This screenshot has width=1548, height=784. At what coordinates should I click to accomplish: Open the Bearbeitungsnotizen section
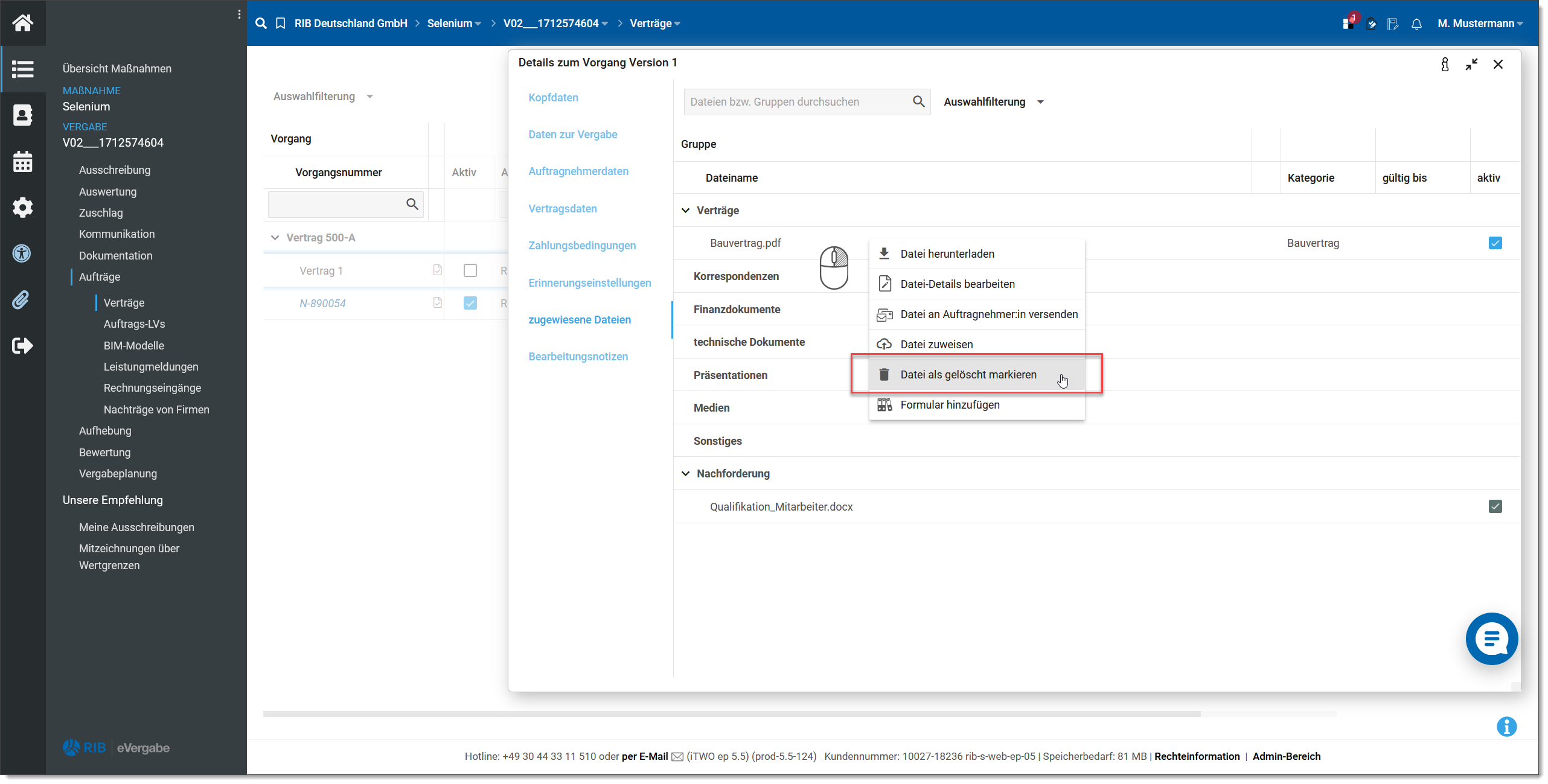click(x=578, y=356)
